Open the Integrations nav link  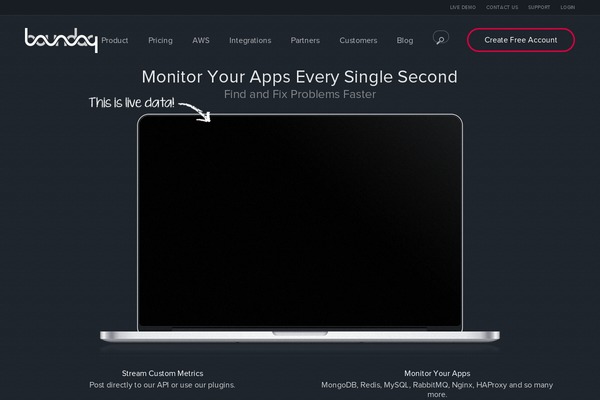coord(250,40)
